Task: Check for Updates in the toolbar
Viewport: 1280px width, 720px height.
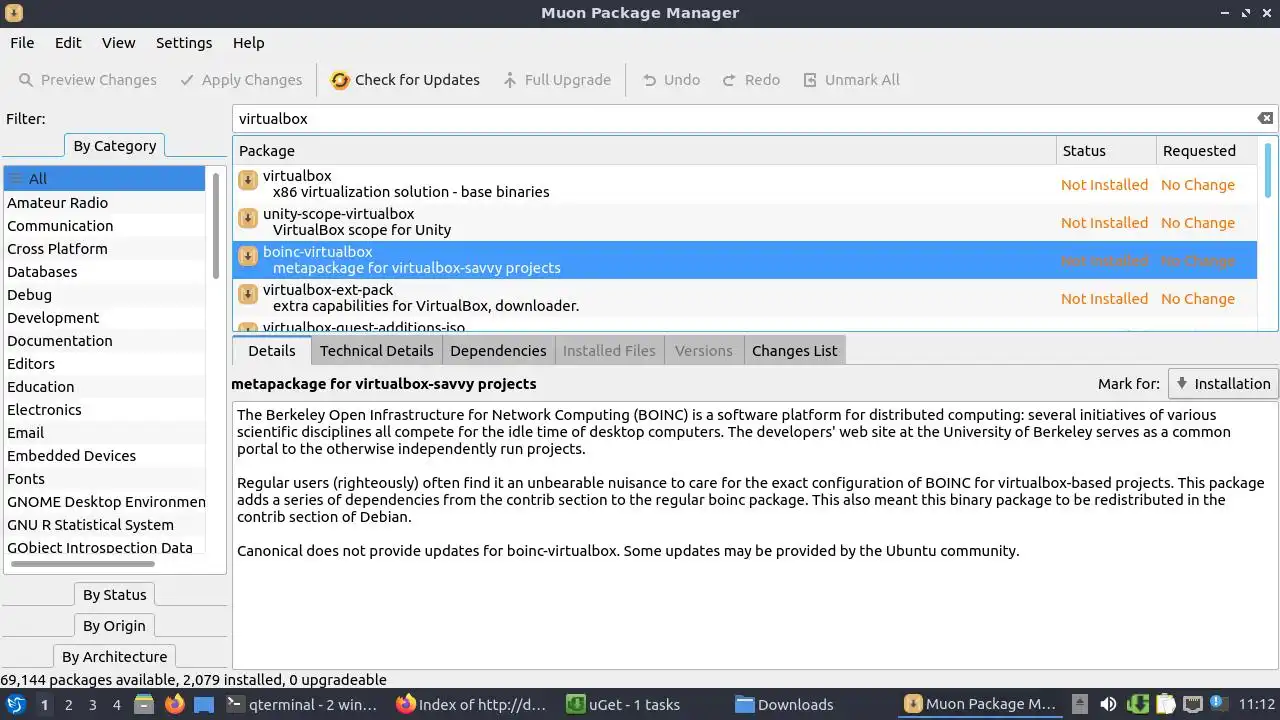Action: tap(405, 80)
